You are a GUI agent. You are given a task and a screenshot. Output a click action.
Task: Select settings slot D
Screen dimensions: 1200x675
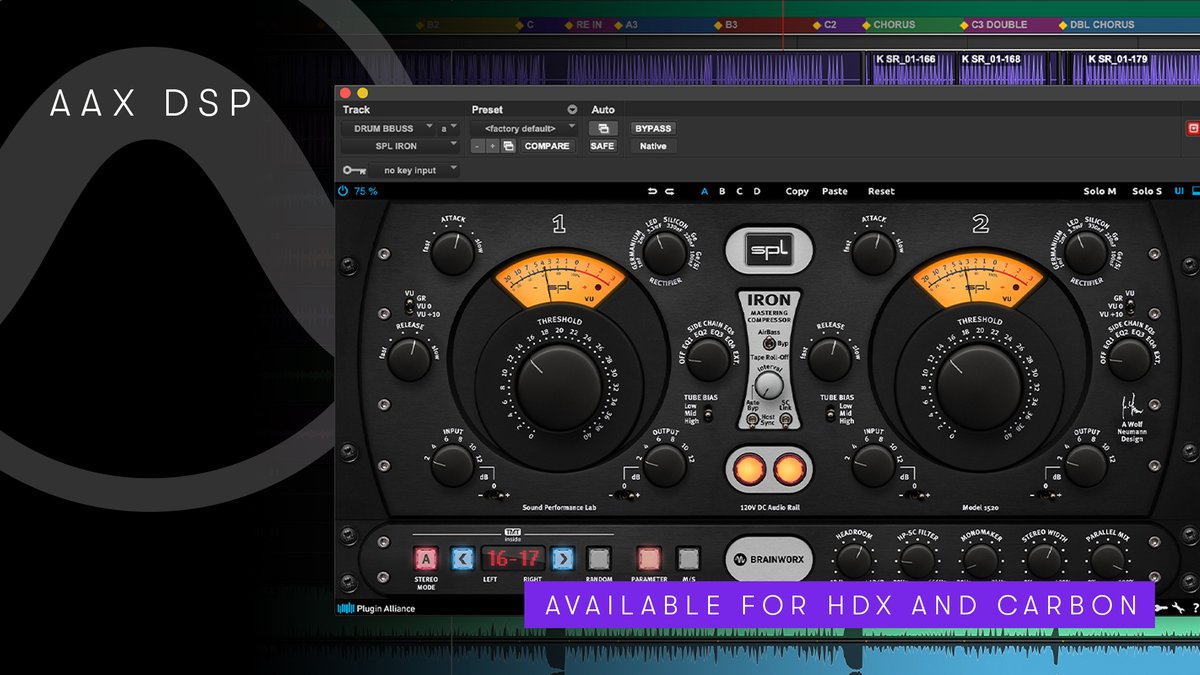point(757,191)
